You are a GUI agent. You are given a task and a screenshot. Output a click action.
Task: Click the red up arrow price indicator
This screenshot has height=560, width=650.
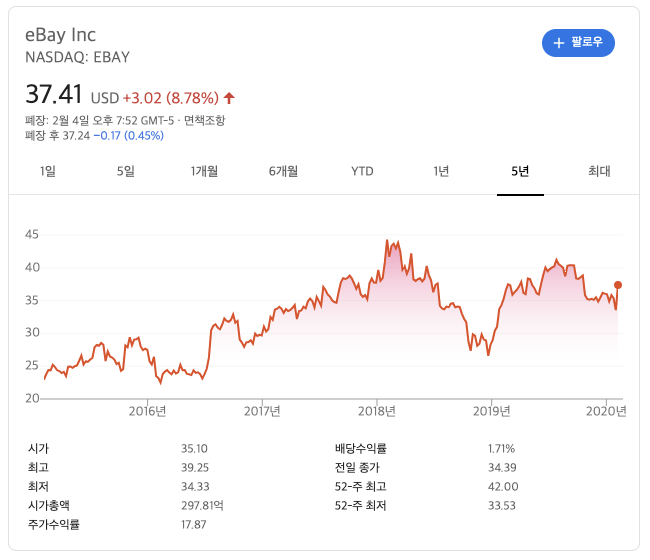tap(229, 98)
